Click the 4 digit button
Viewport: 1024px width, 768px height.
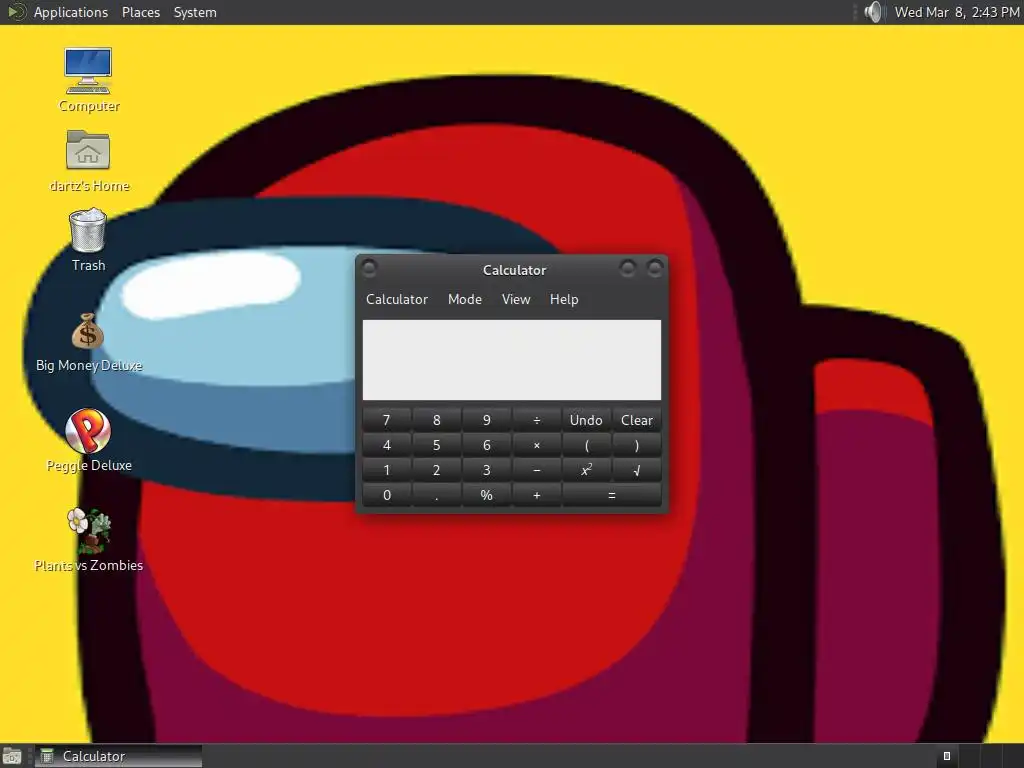(x=387, y=445)
